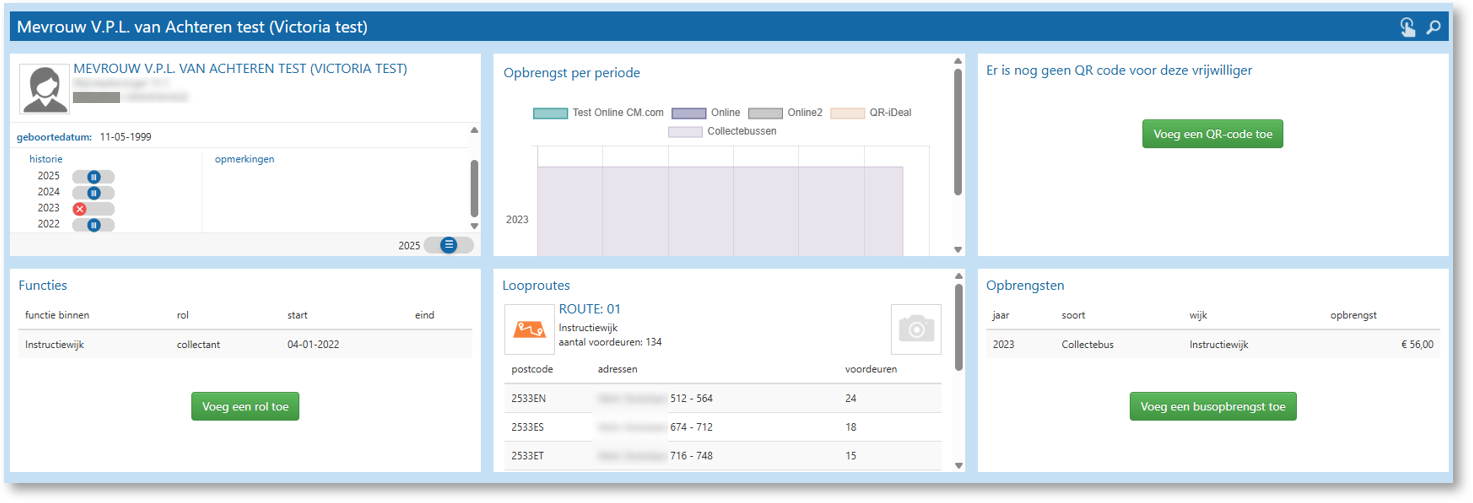Click the camera photo placeholder in Looproutes
The height and width of the screenshot is (503, 1473).
(915, 329)
